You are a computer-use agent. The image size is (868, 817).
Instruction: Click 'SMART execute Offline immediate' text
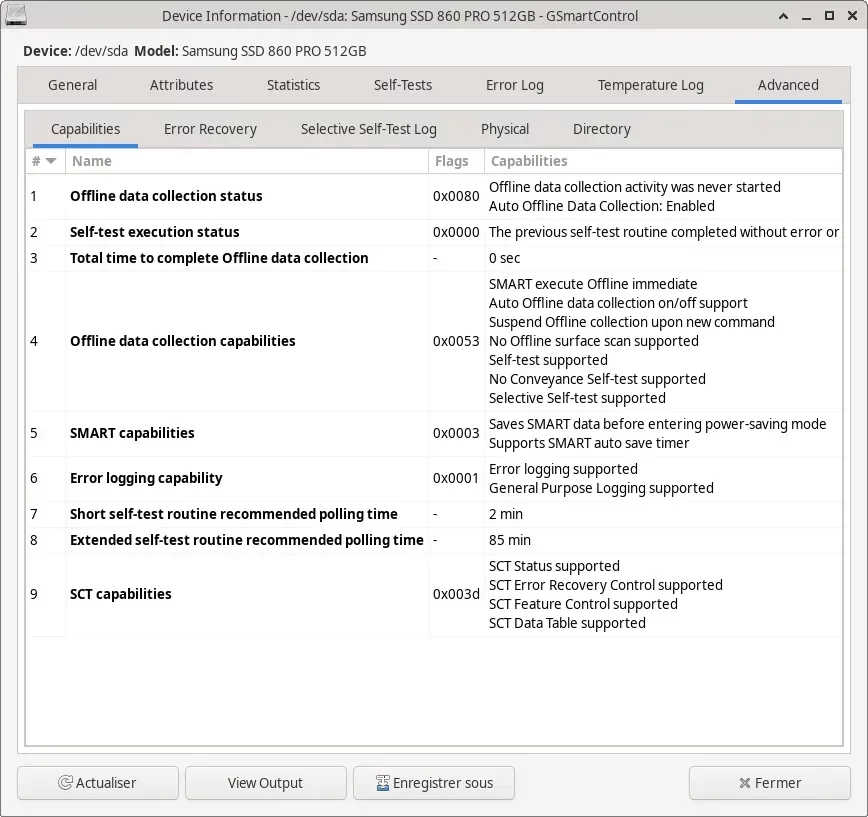[x=593, y=285]
